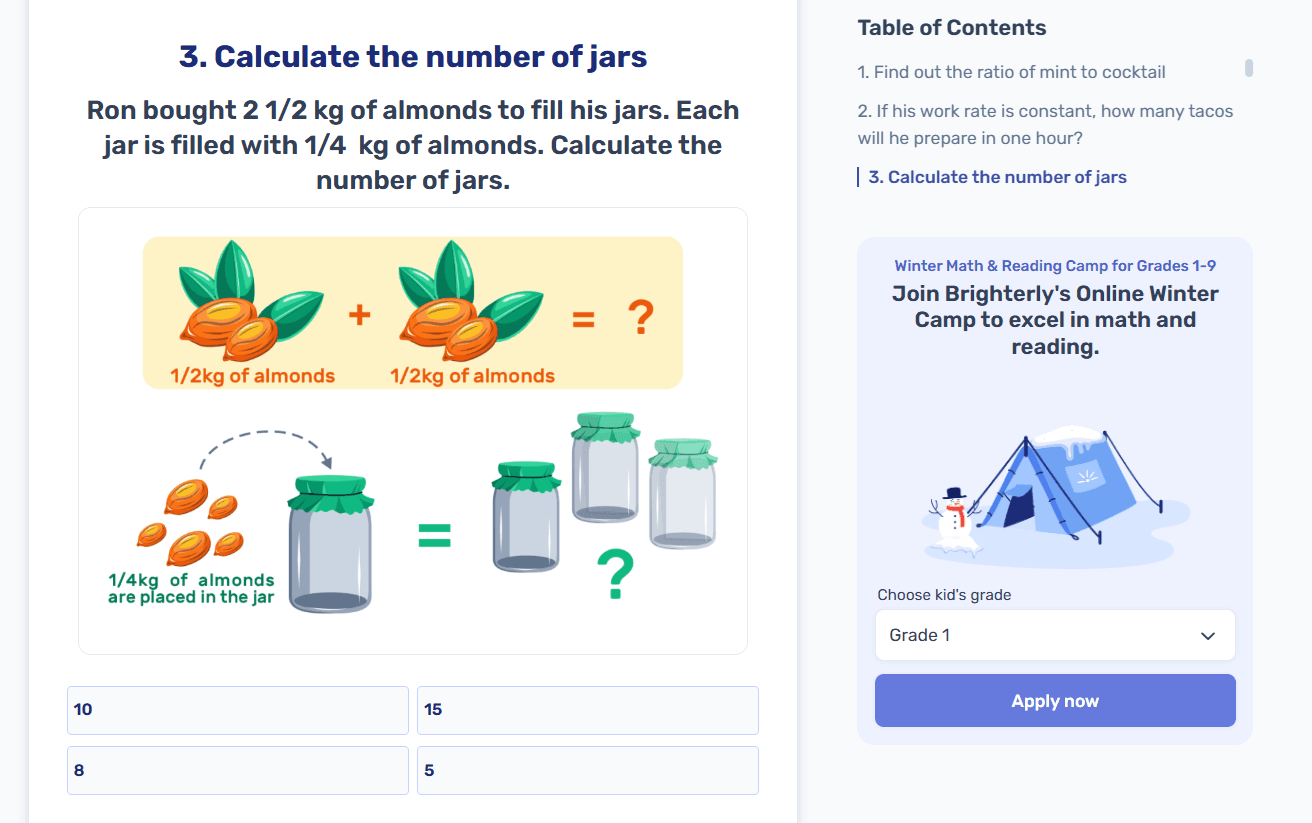Image resolution: width=1312 pixels, height=823 pixels.
Task: Select answer option 15
Action: point(587,710)
